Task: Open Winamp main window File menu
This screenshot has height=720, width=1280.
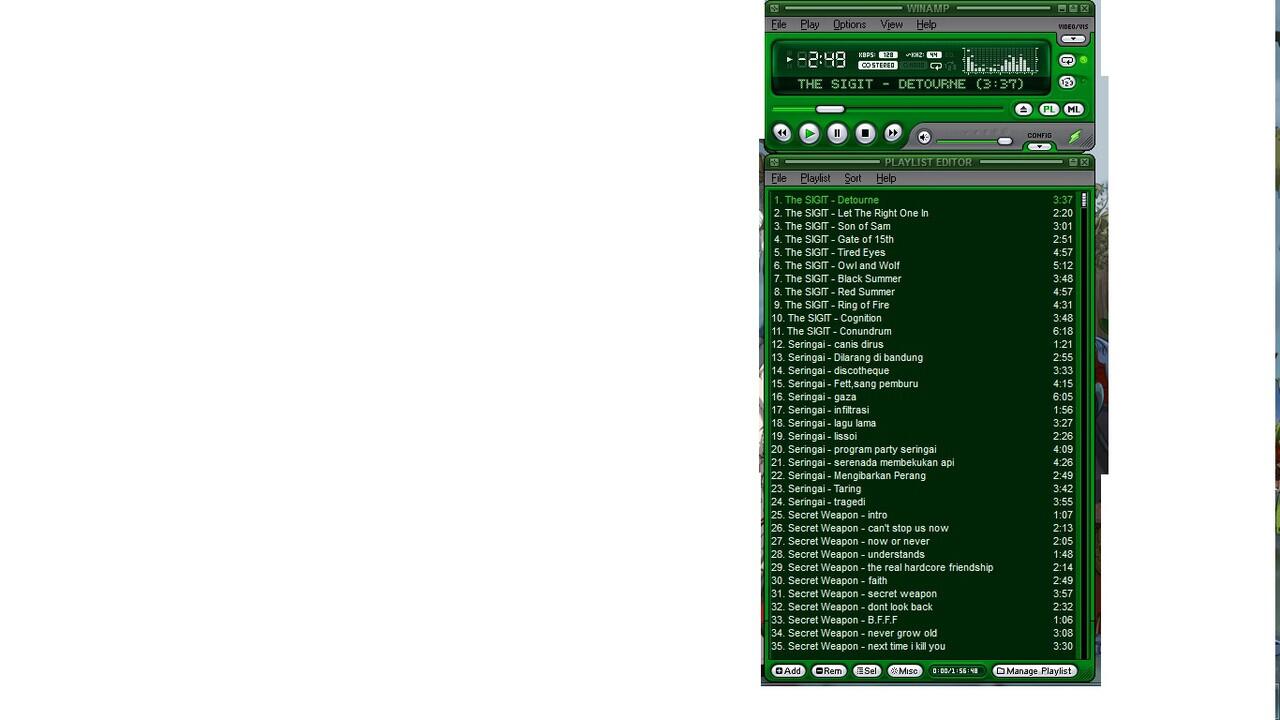Action: pyautogui.click(x=779, y=25)
